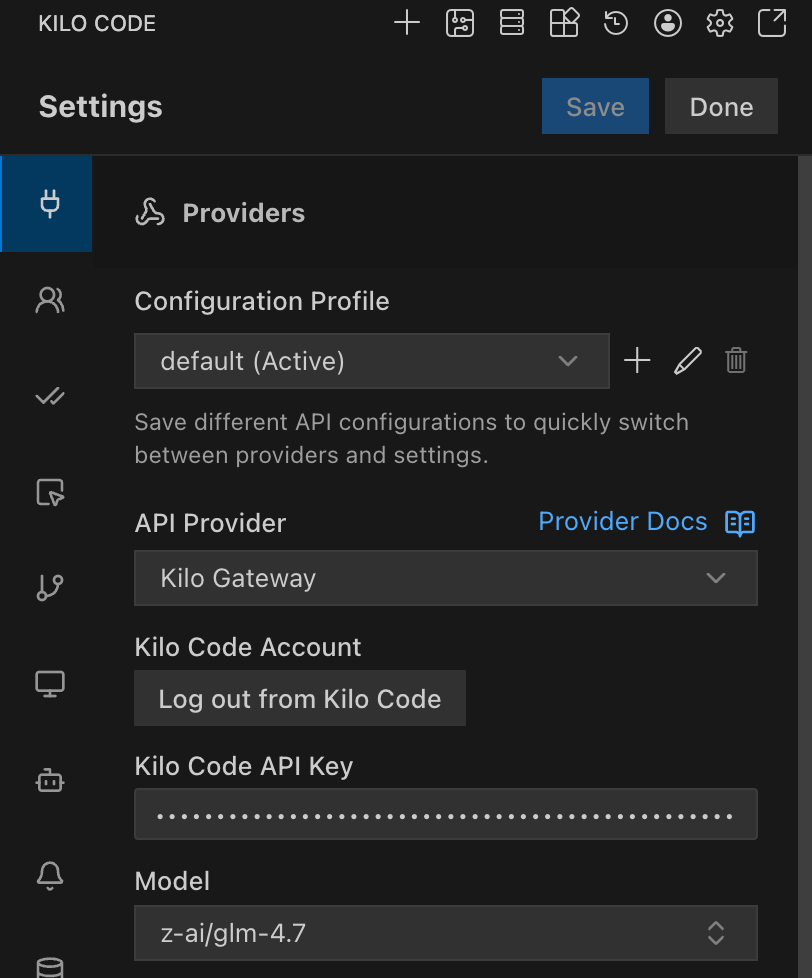
Task: Click the API Provider label
Action: [210, 523]
